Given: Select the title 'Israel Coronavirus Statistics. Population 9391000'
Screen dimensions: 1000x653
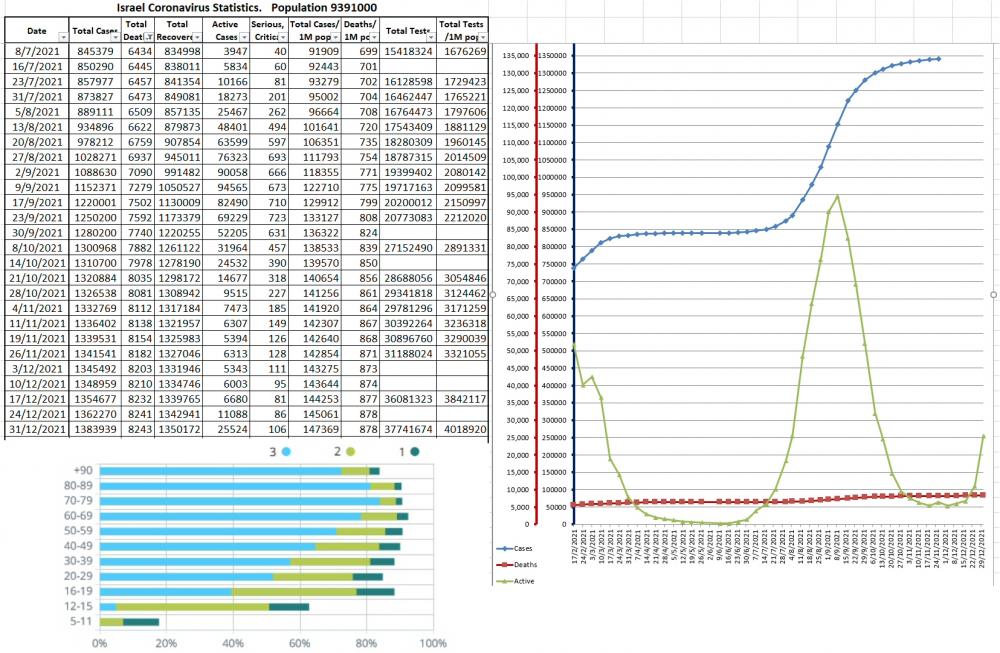Looking at the screenshot, I should (247, 8).
